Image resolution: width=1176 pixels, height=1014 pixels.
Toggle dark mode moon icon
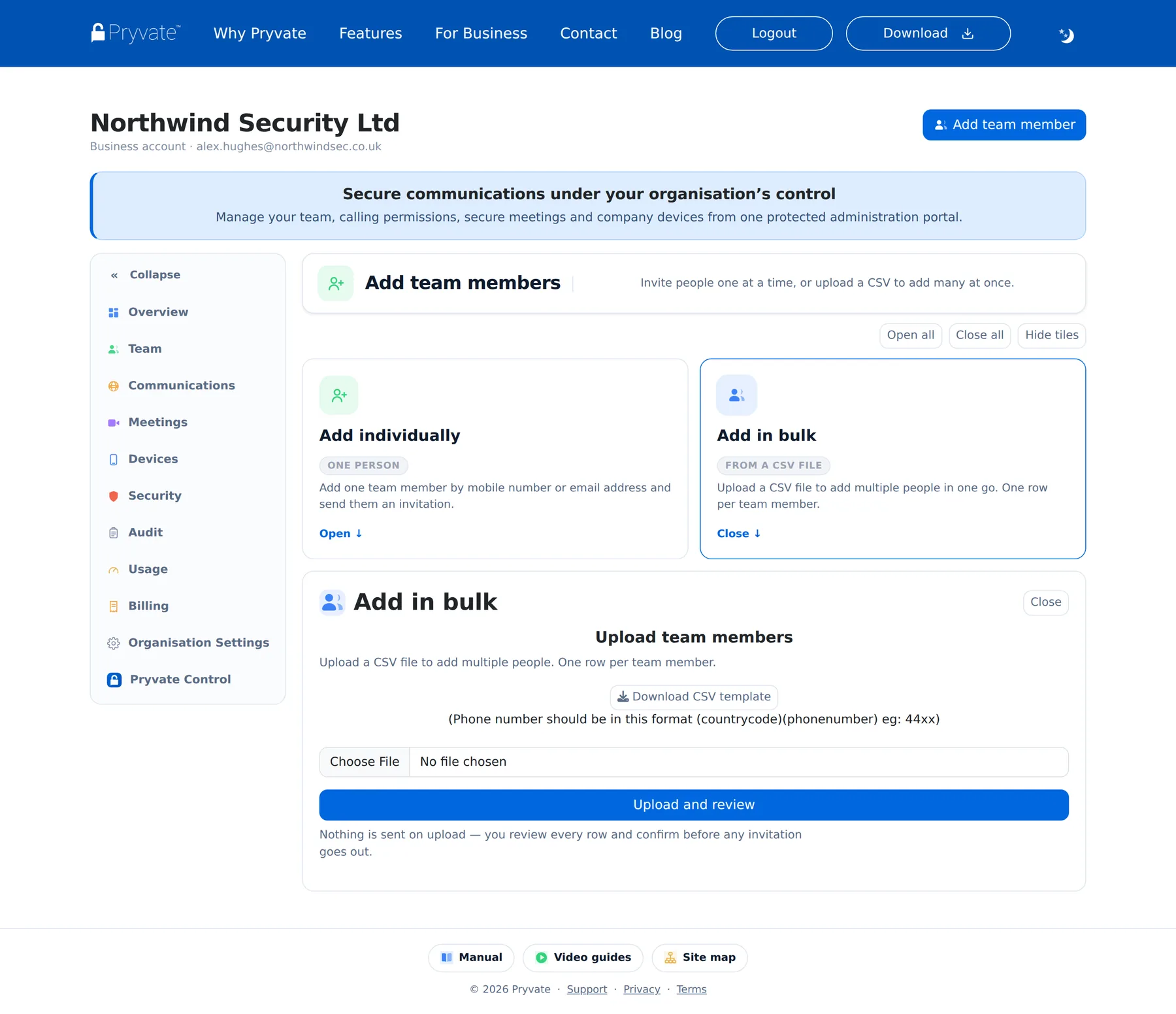click(1066, 35)
